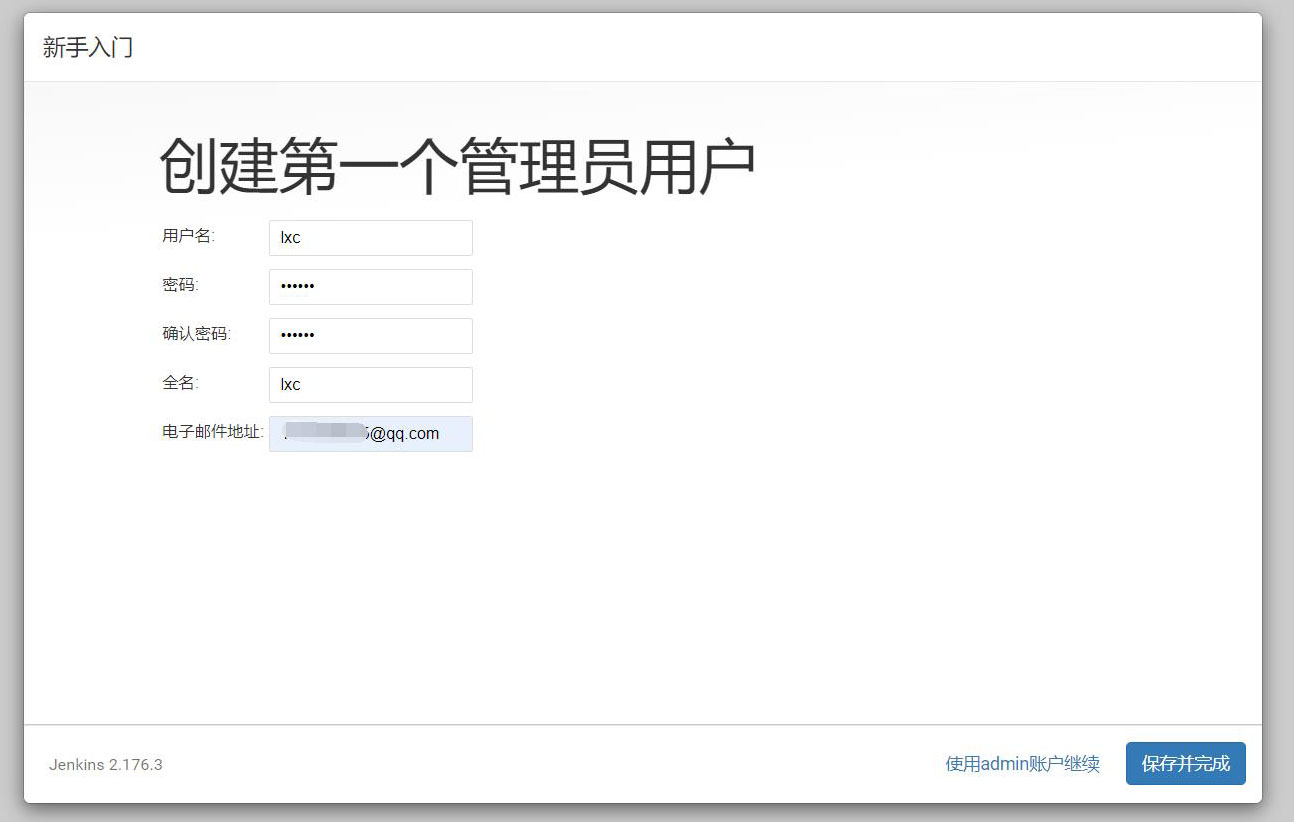The height and width of the screenshot is (822, 1294).
Task: Click the 用户名: label
Action: coord(189,236)
